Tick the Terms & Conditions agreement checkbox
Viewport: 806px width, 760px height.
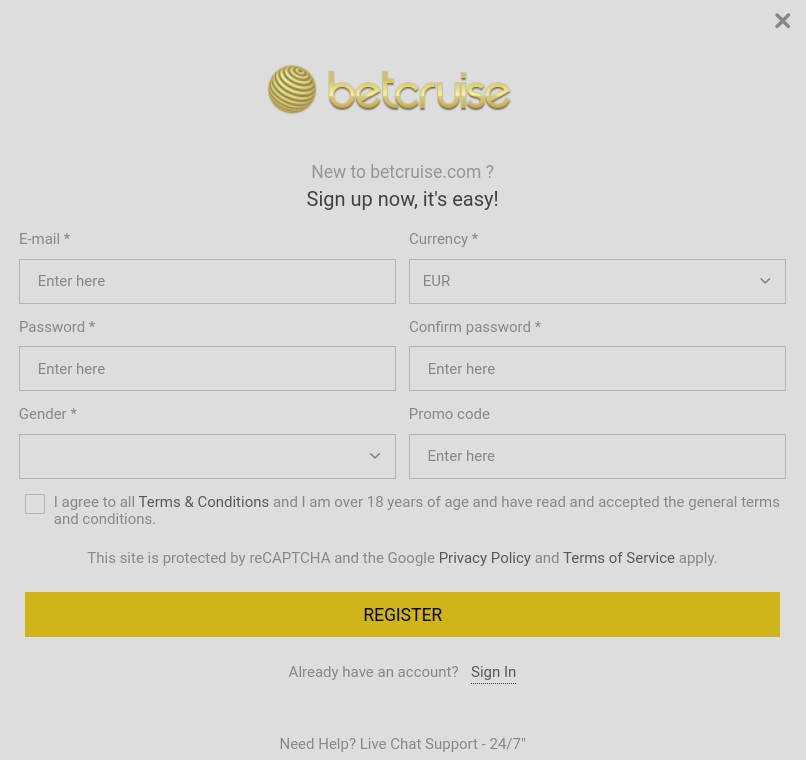coord(35,504)
